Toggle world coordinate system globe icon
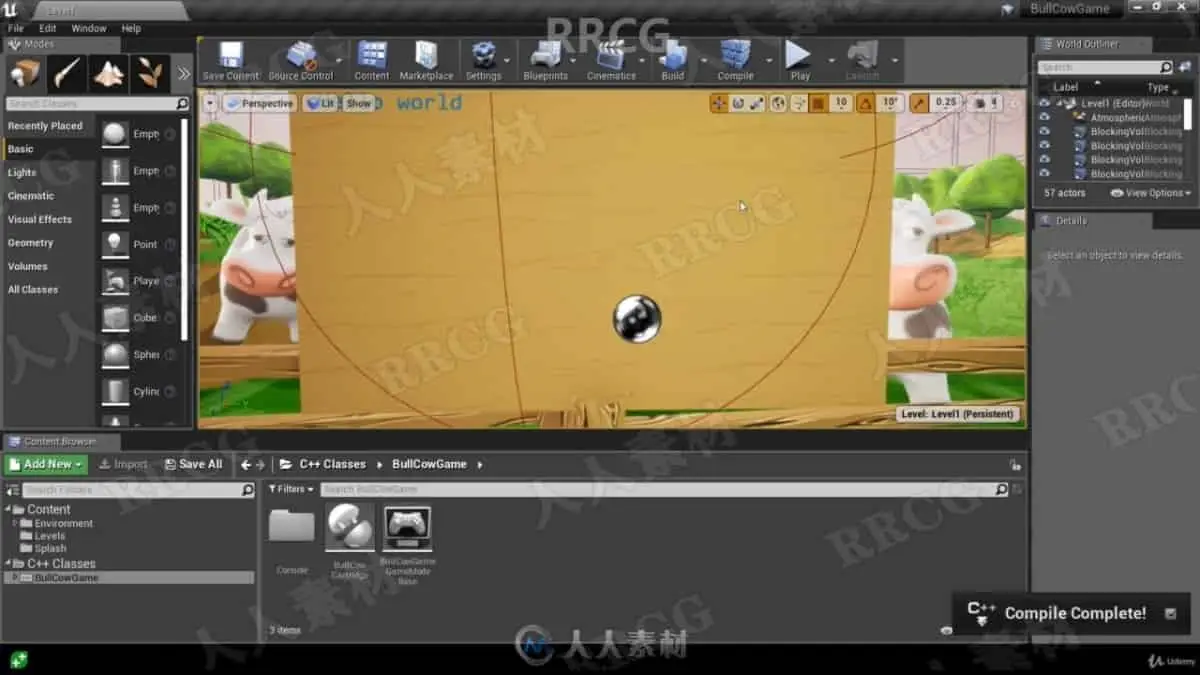This screenshot has height=675, width=1200. (779, 103)
